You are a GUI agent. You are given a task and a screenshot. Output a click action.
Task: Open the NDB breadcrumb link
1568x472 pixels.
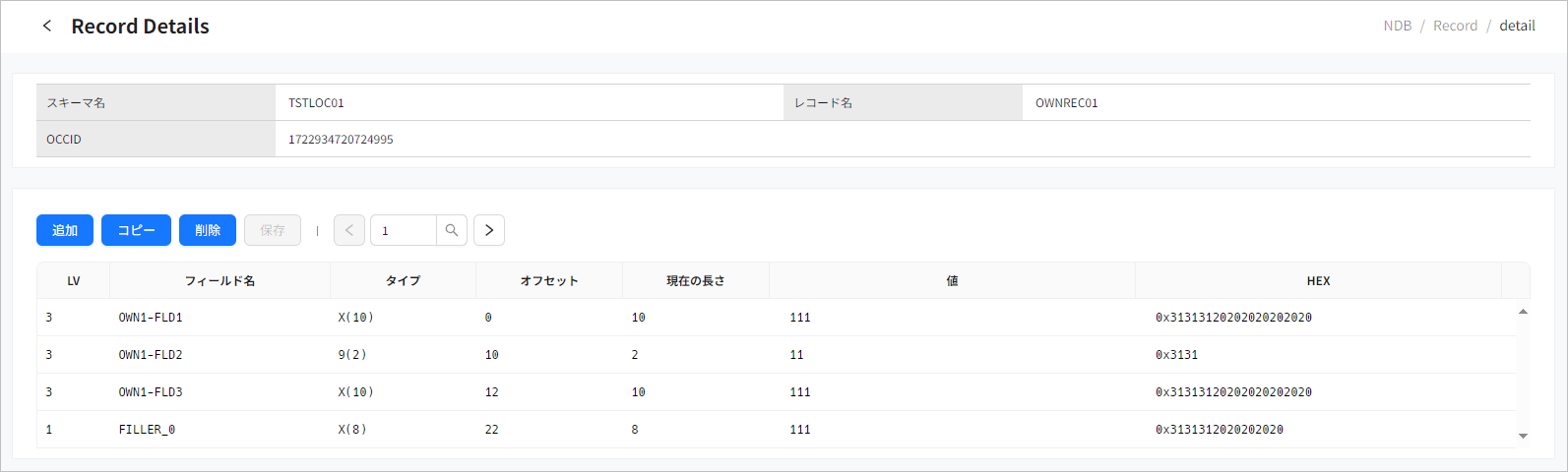(1398, 26)
